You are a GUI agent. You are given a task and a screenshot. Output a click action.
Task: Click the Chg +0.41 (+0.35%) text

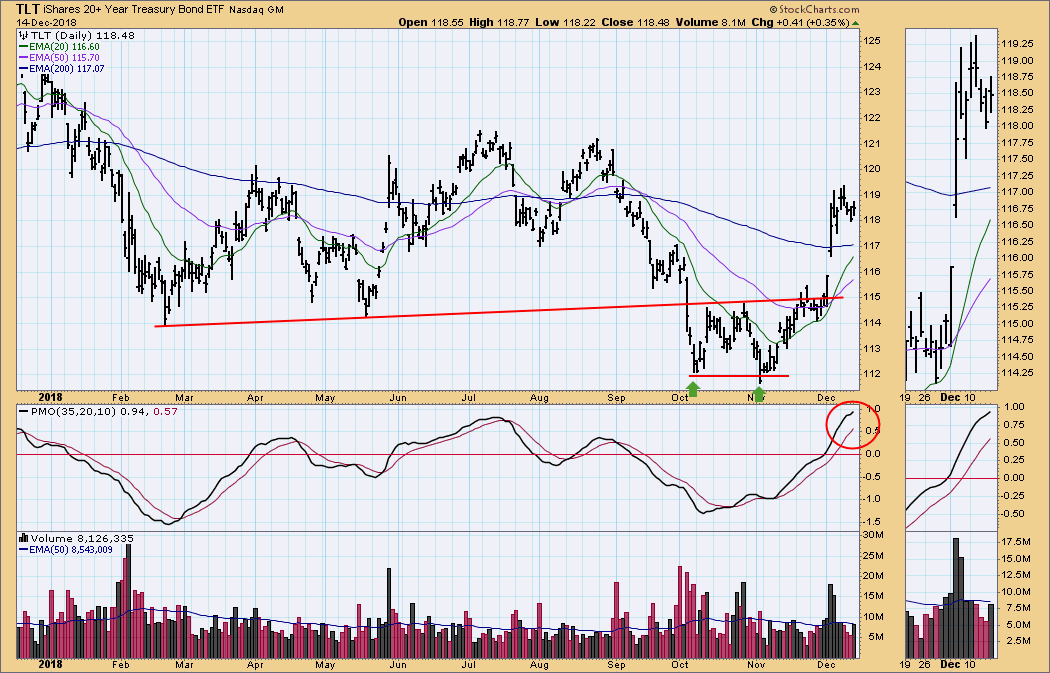[x=800, y=22]
